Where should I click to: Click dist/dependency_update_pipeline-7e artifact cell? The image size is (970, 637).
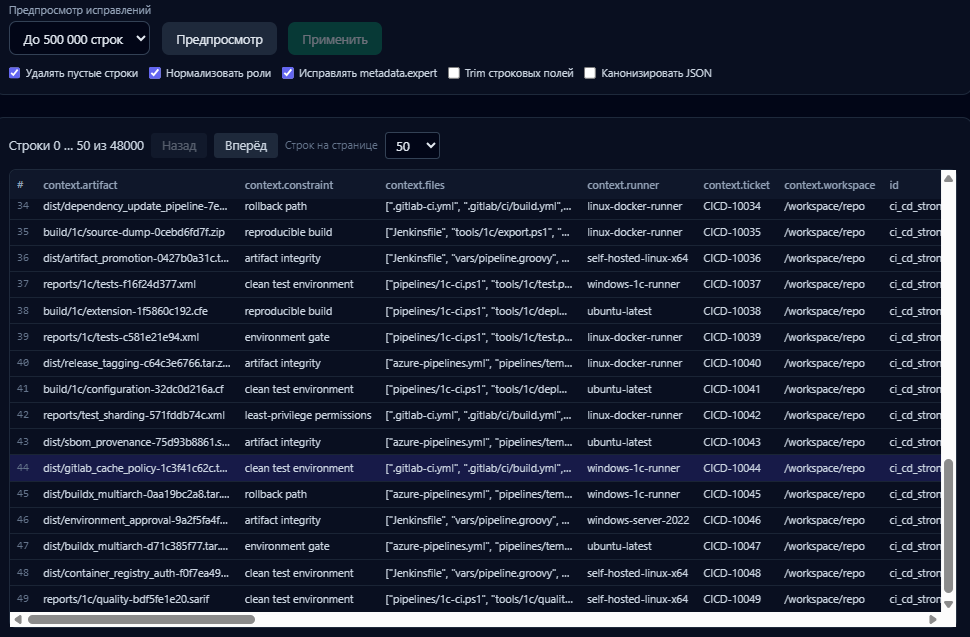click(135, 206)
